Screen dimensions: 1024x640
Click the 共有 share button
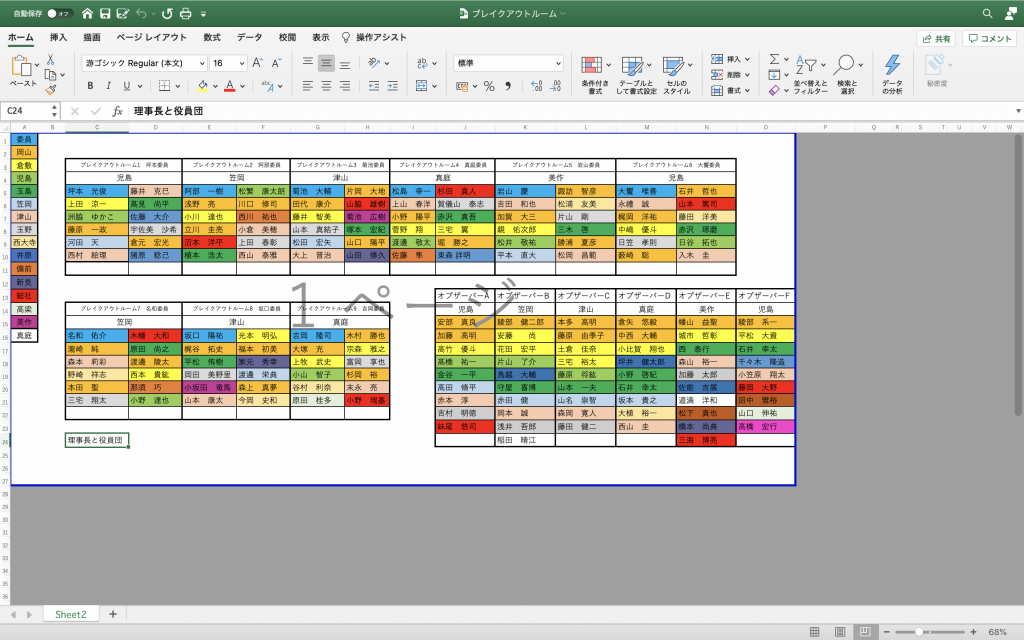936,39
